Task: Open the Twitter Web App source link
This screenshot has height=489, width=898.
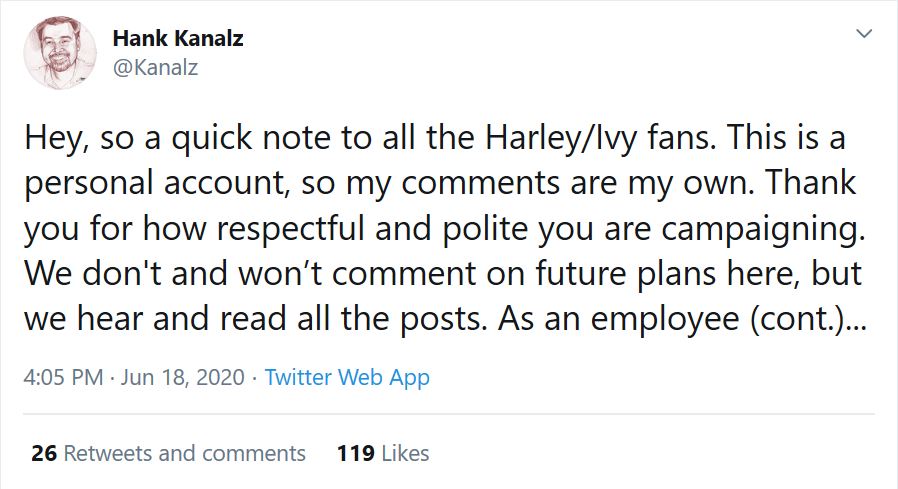Action: click(x=347, y=378)
